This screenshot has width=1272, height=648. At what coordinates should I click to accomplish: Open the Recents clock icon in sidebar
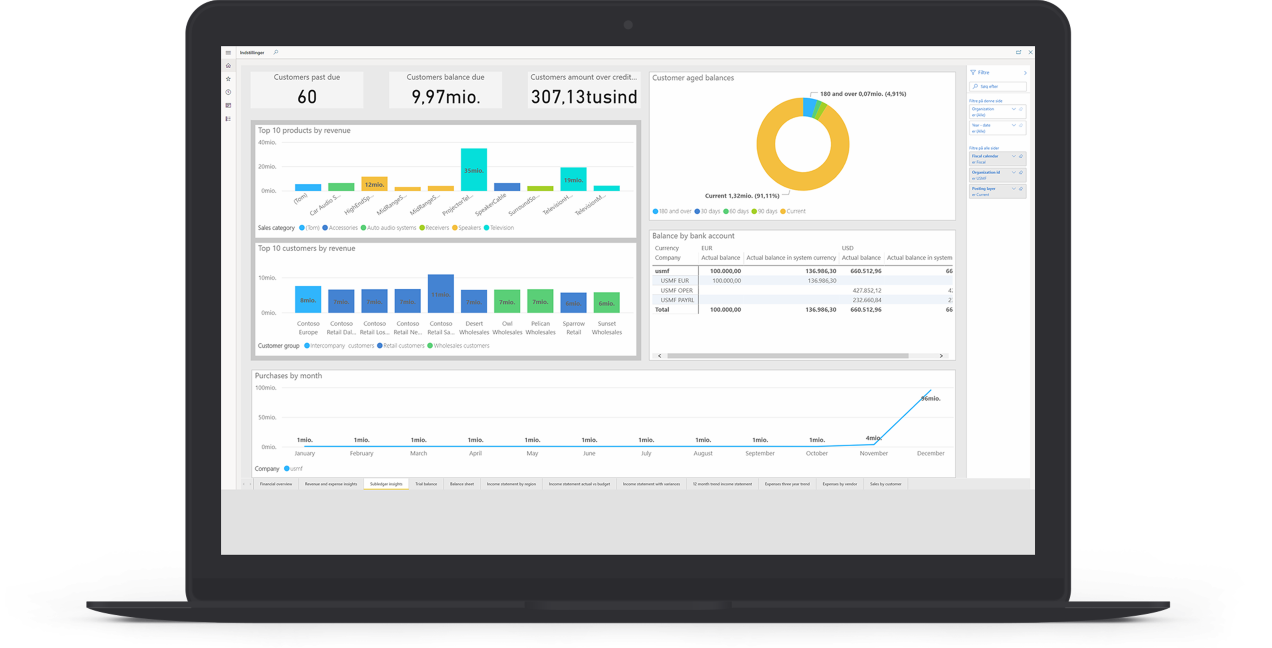(x=228, y=91)
